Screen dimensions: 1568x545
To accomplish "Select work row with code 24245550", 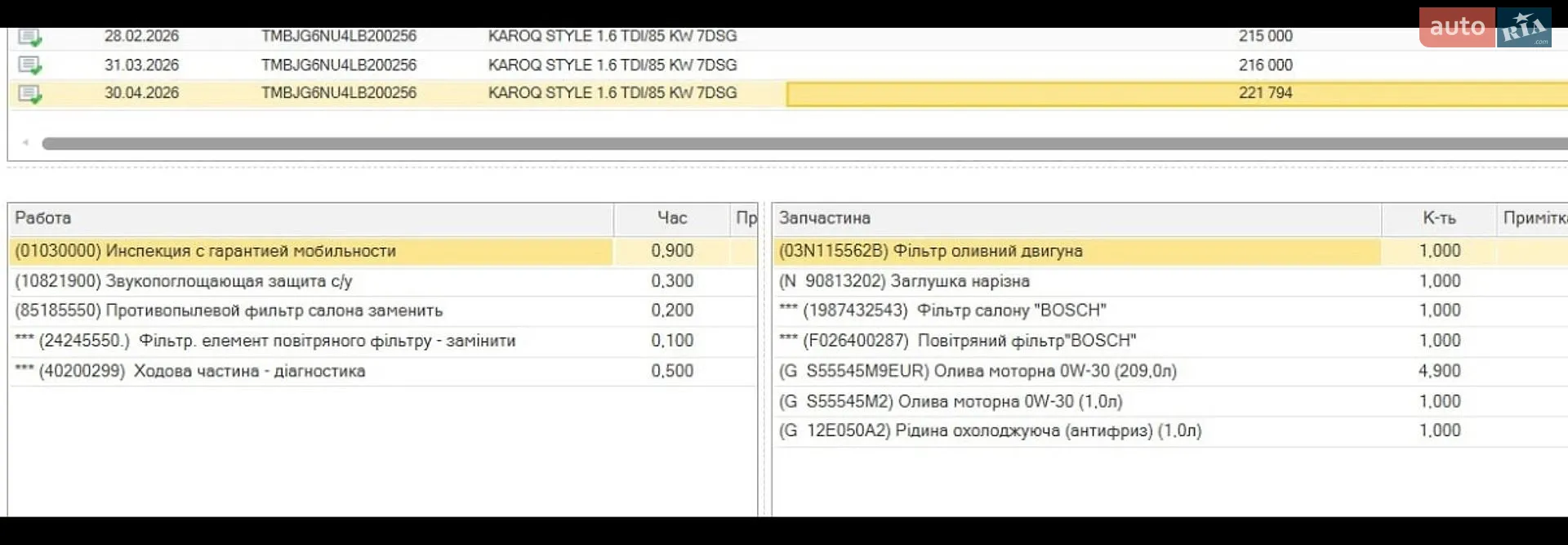I will [x=382, y=341].
